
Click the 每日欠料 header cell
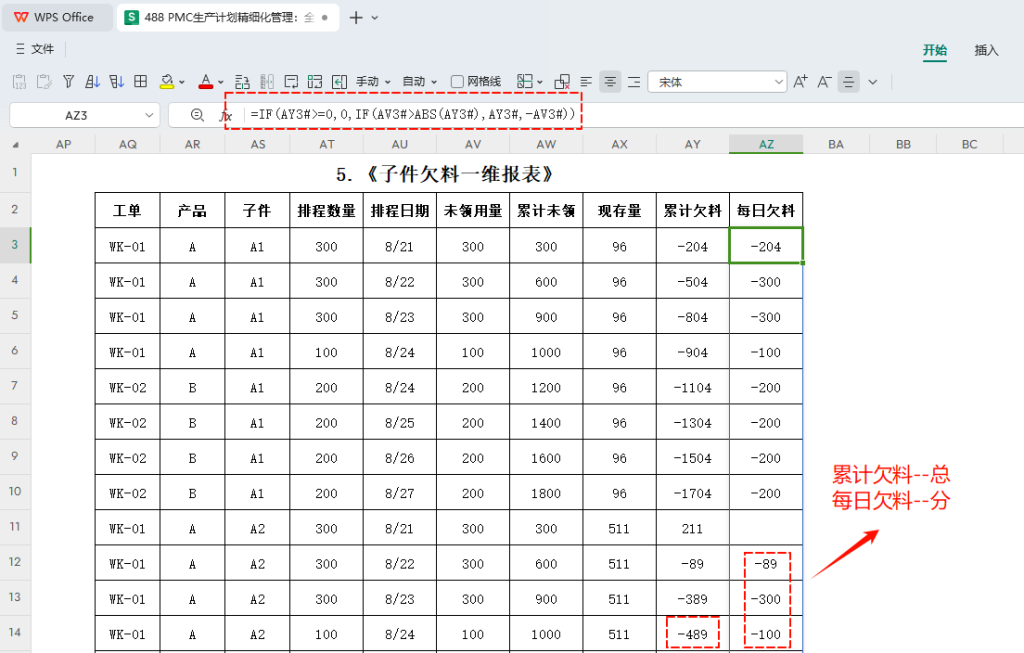tap(766, 210)
